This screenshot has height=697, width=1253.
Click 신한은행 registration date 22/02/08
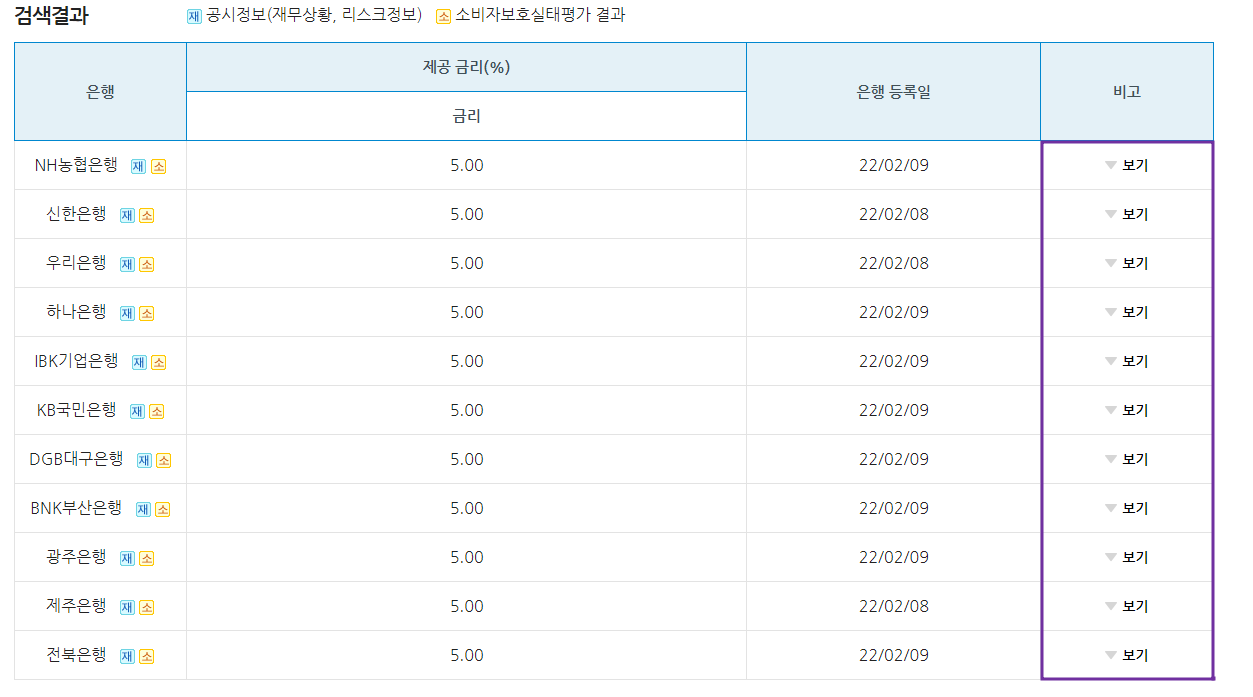(x=894, y=214)
